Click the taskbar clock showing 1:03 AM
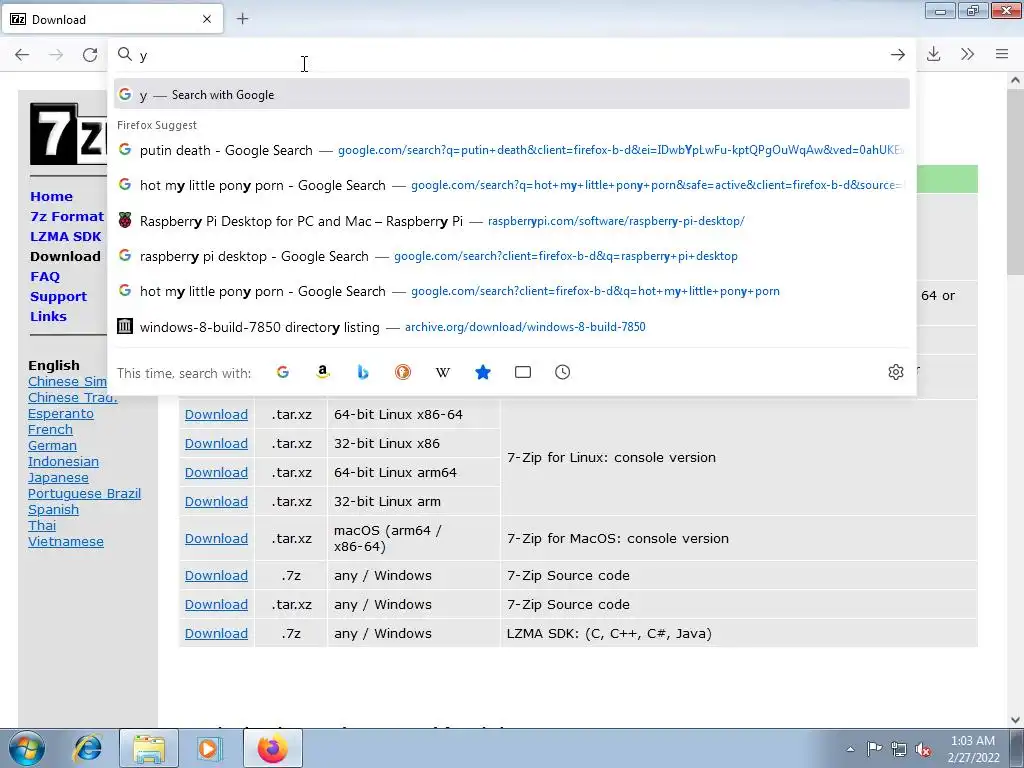 [x=973, y=749]
